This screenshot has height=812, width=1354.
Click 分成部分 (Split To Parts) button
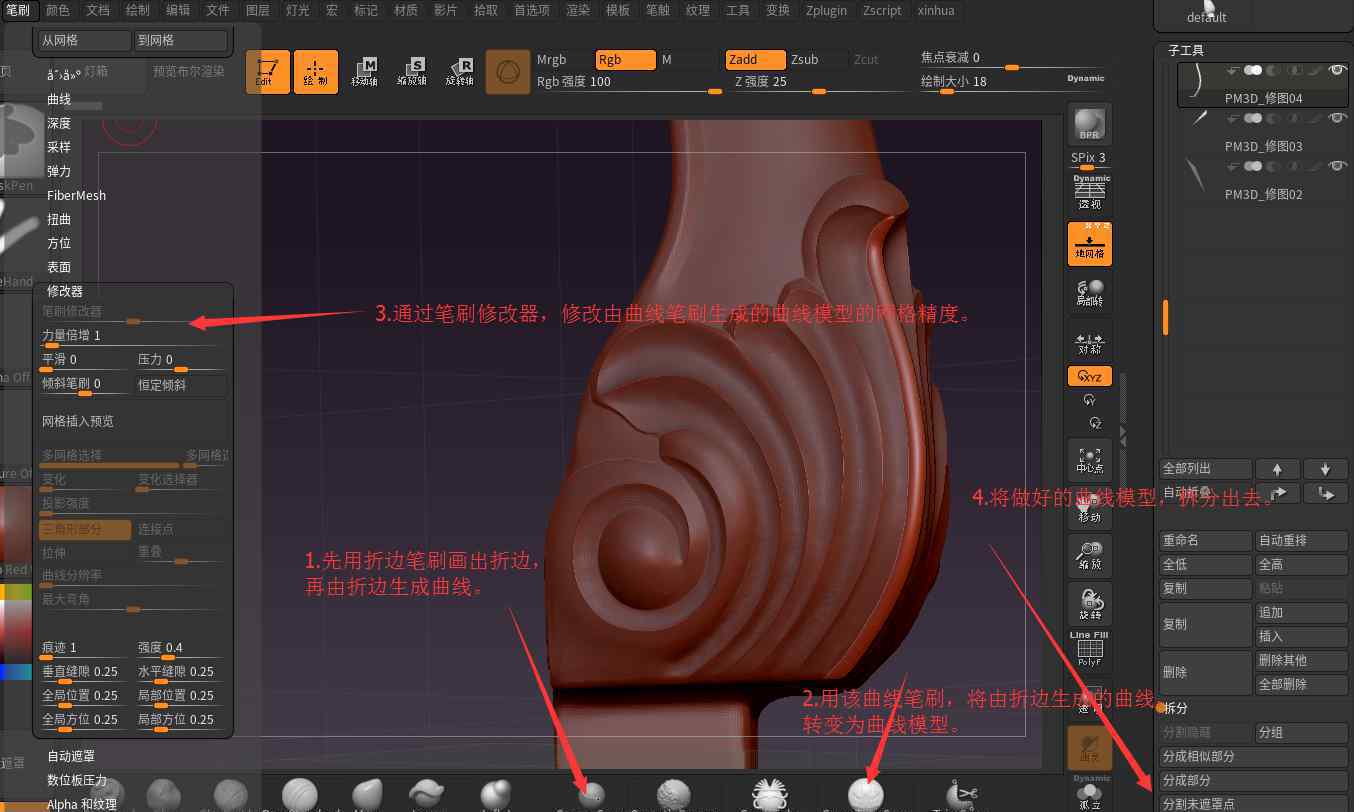pyautogui.click(x=1254, y=780)
